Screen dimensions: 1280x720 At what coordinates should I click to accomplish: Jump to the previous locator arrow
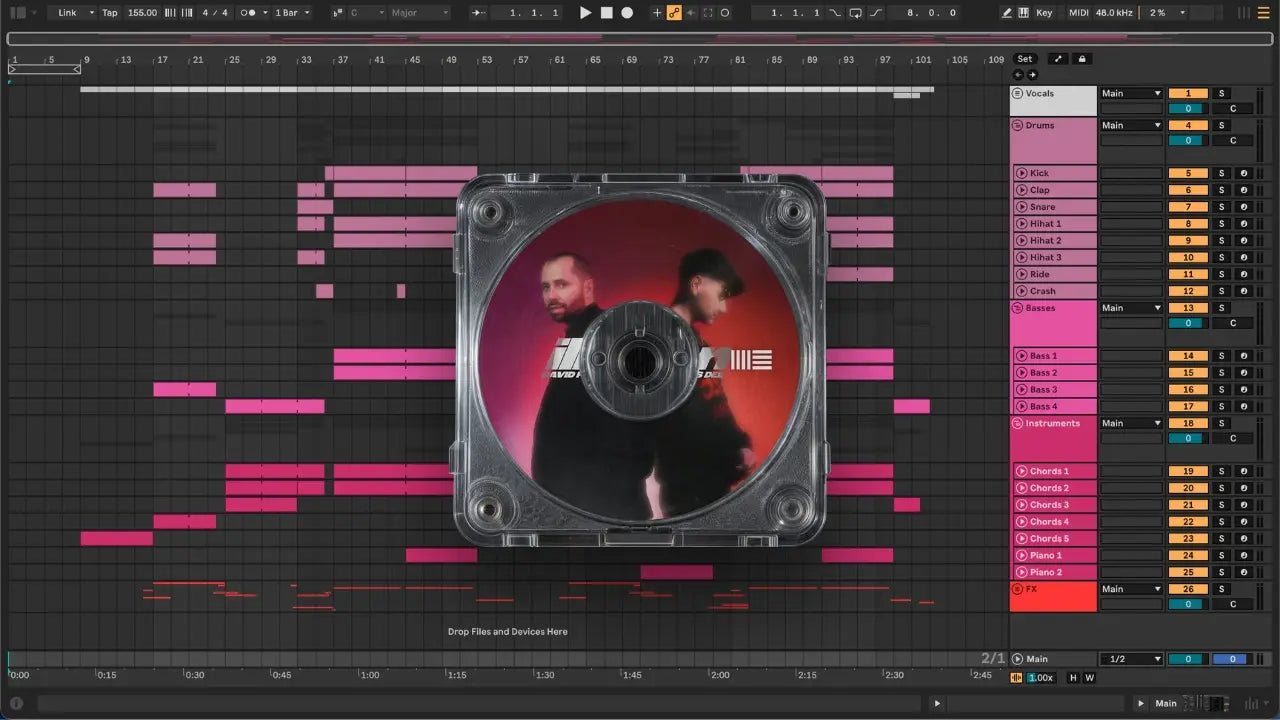tap(1019, 75)
